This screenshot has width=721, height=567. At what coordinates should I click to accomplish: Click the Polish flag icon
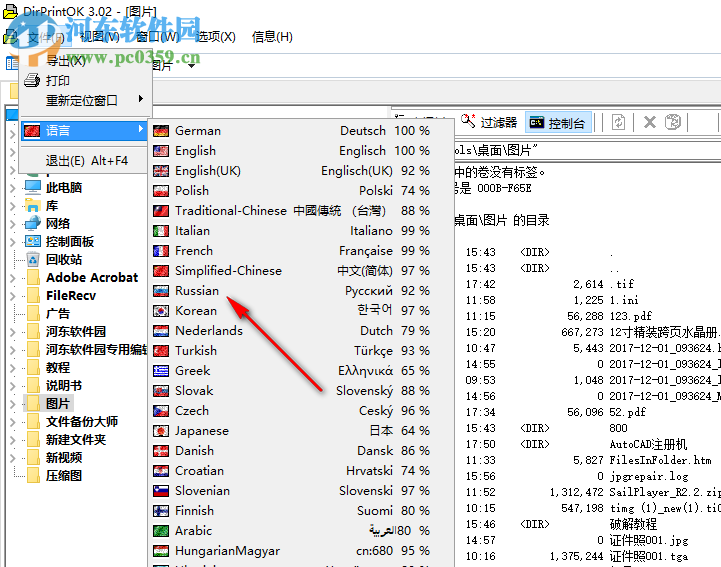pos(161,191)
